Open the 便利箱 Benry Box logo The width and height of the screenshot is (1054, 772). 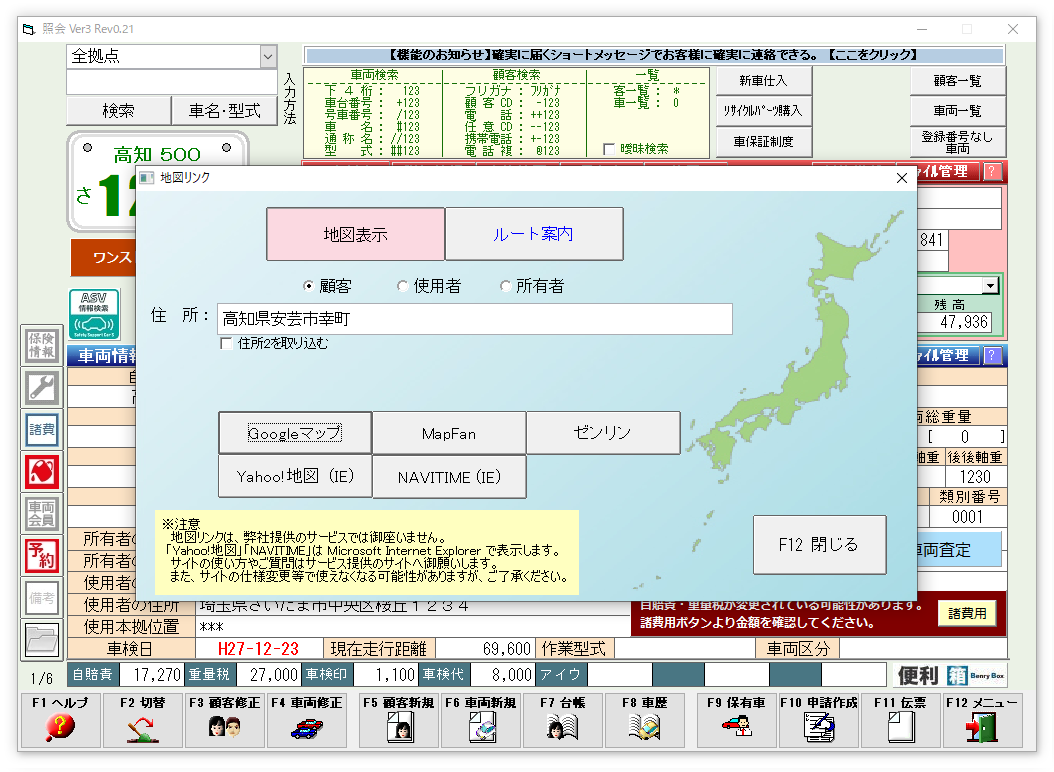(951, 675)
